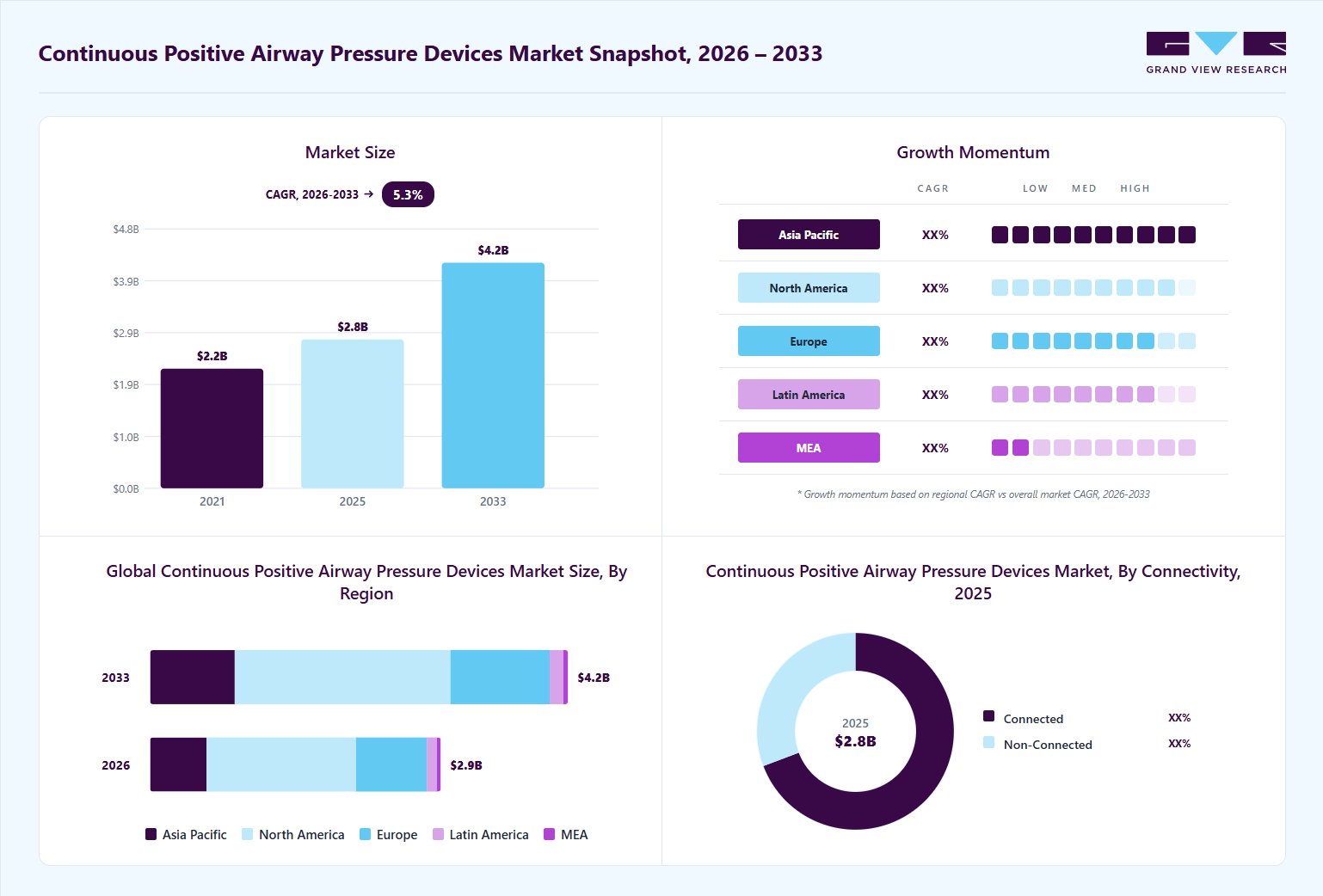Select the XX% CAGR value for MEA
The width and height of the screenshot is (1323, 896).
pyautogui.click(x=935, y=448)
